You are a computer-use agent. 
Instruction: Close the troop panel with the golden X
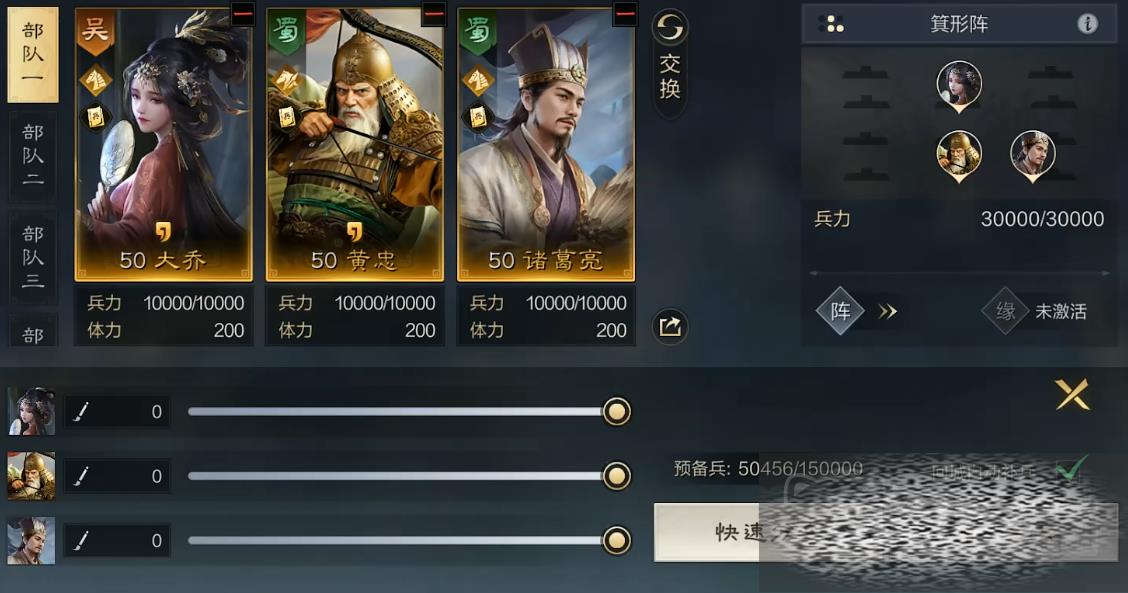1072,394
